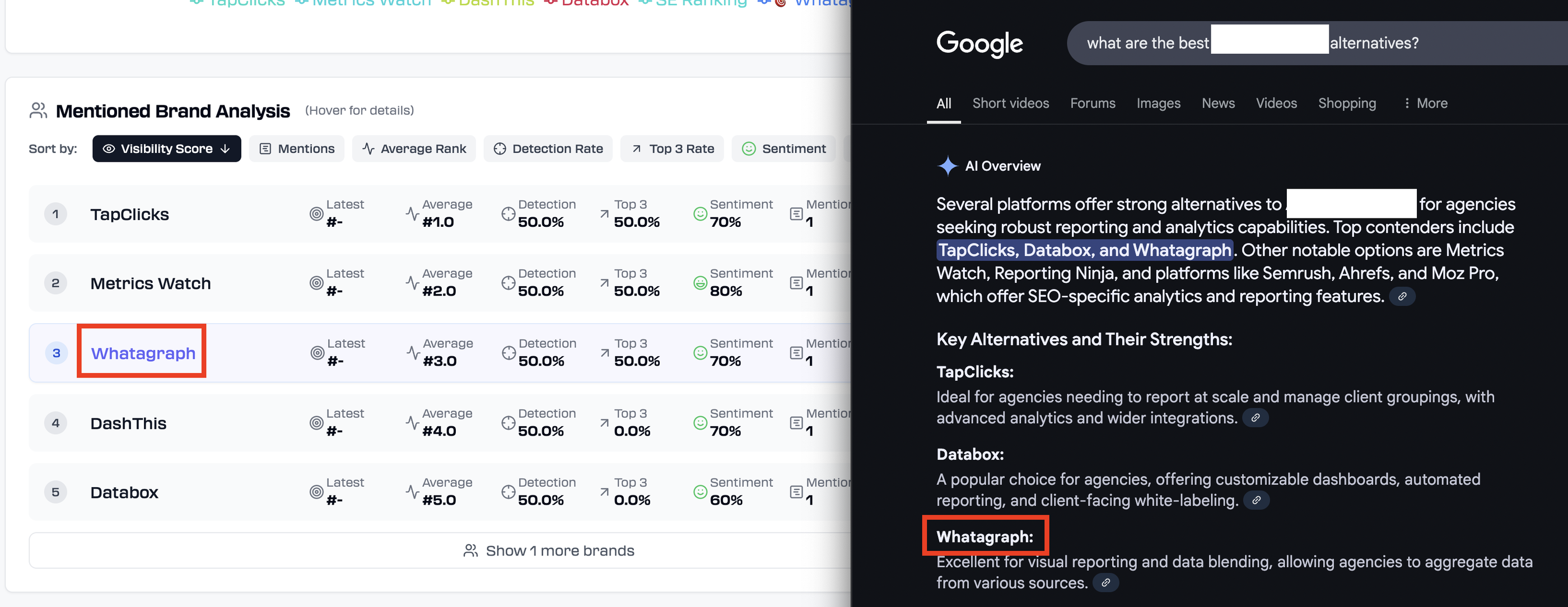
Task: Switch to the Images tab
Action: tap(1158, 103)
